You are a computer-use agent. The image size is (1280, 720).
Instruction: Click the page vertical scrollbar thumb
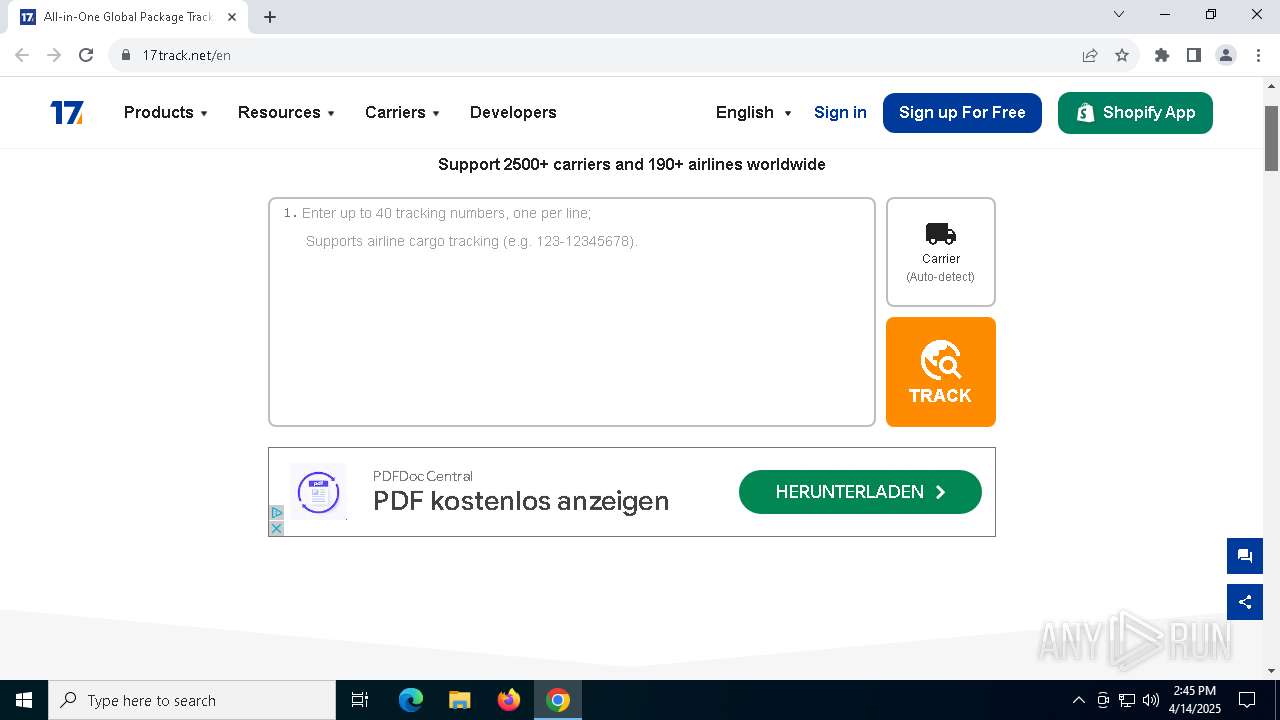[x=1272, y=138]
